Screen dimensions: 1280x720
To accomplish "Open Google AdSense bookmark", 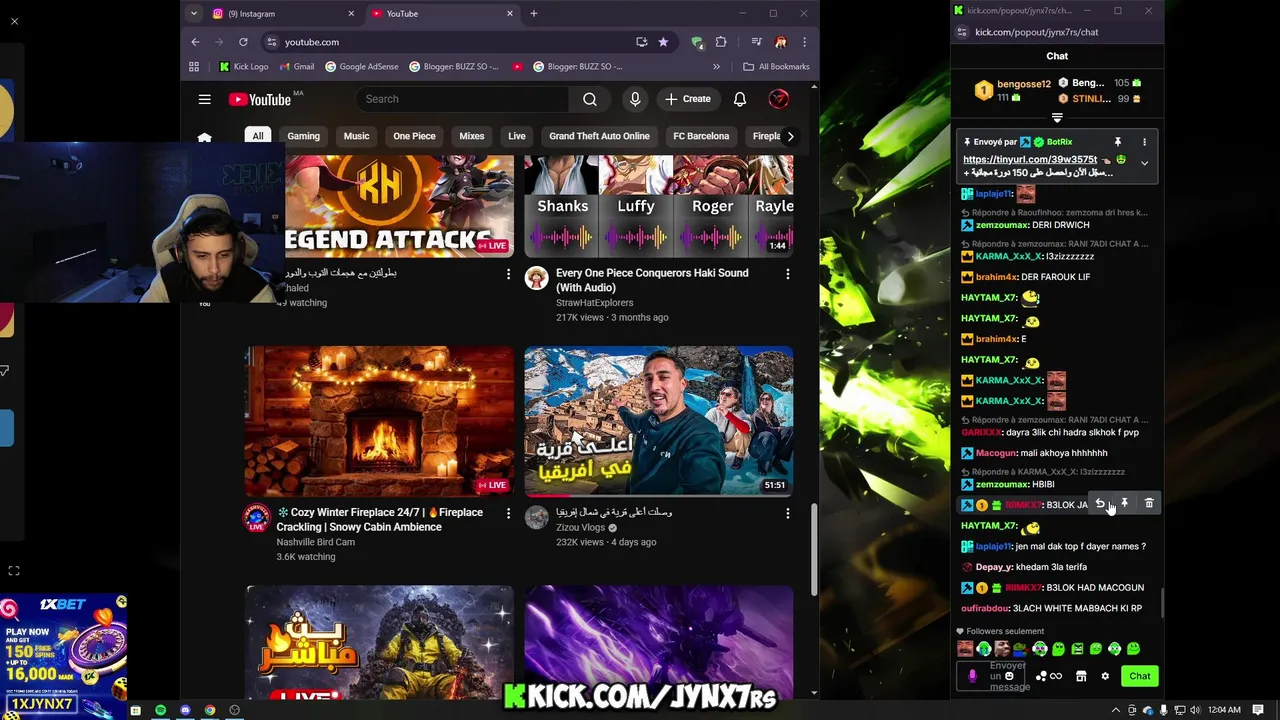I will 362,67.
